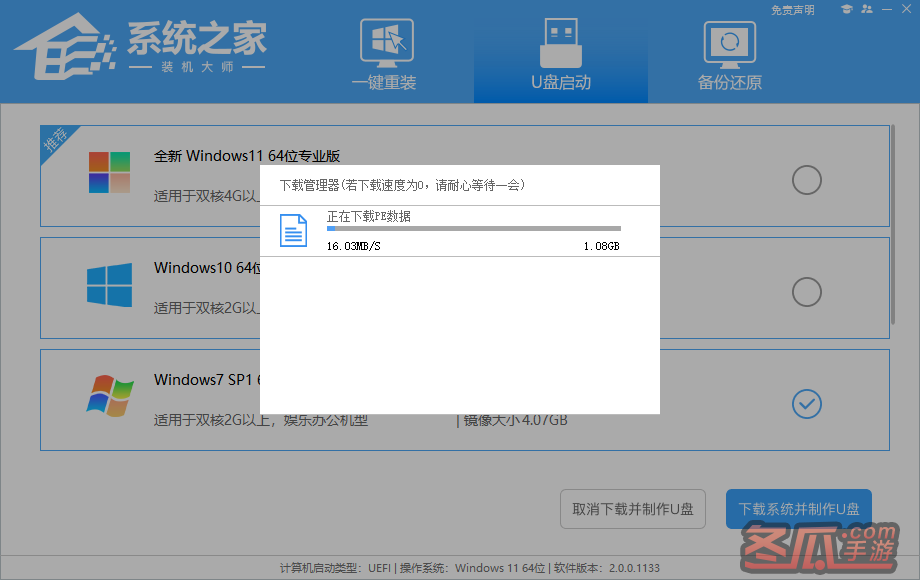Click the Windows 10 logo icon
Image resolution: width=920 pixels, height=580 pixels.
tap(109, 285)
